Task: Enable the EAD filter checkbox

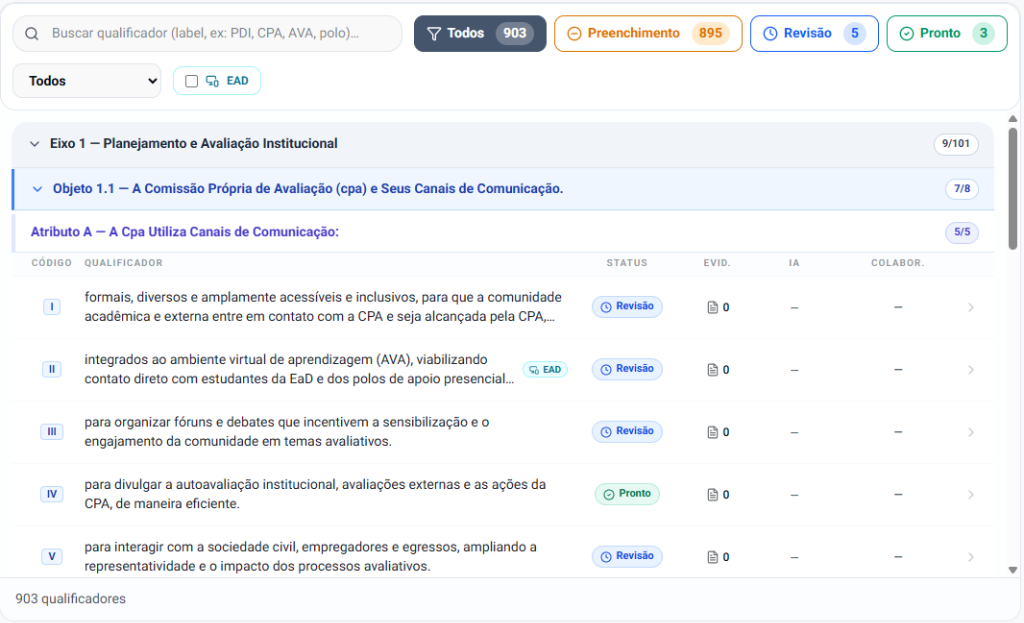Action: [x=191, y=81]
